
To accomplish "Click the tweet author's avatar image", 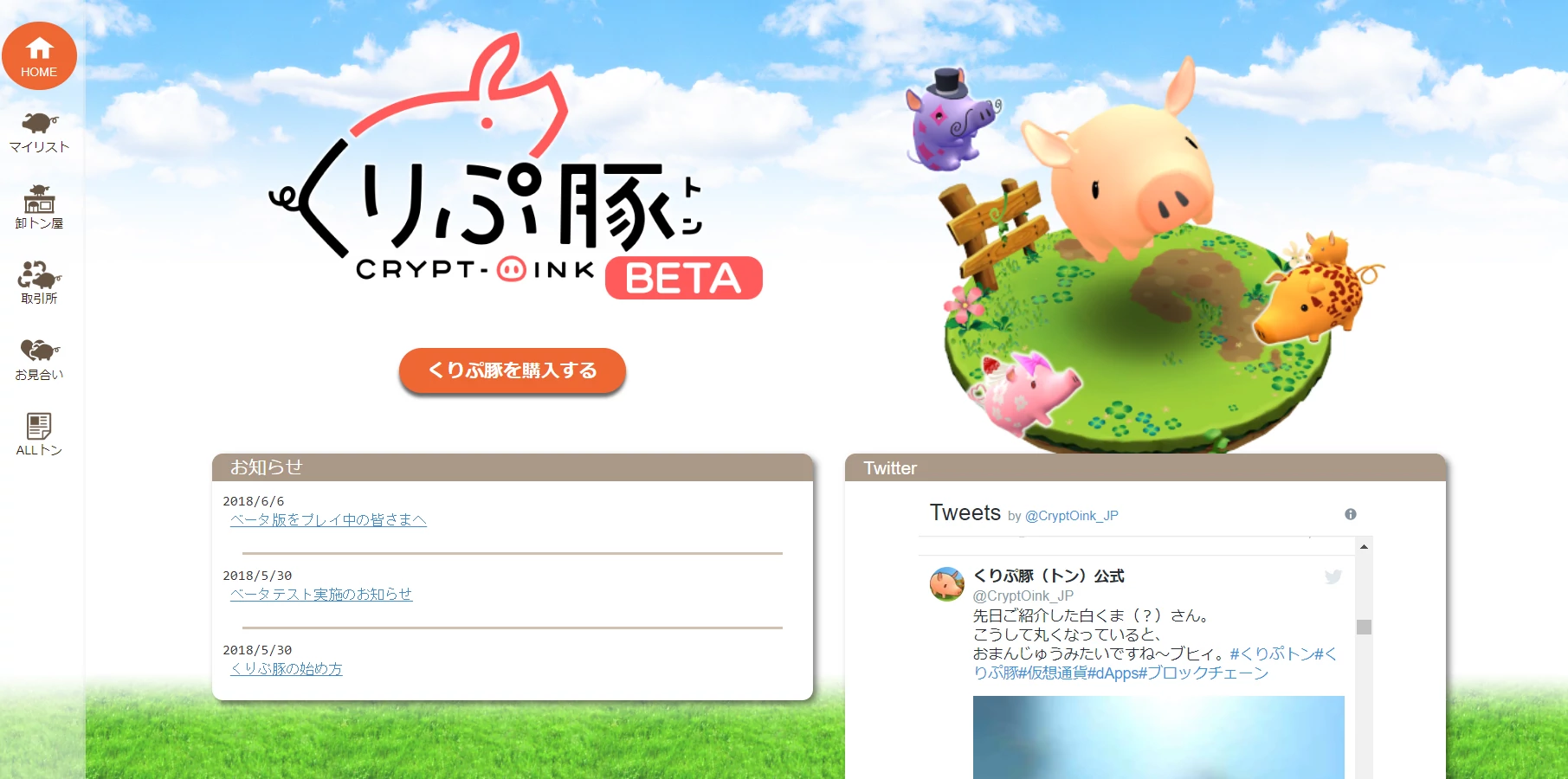I will point(946,584).
